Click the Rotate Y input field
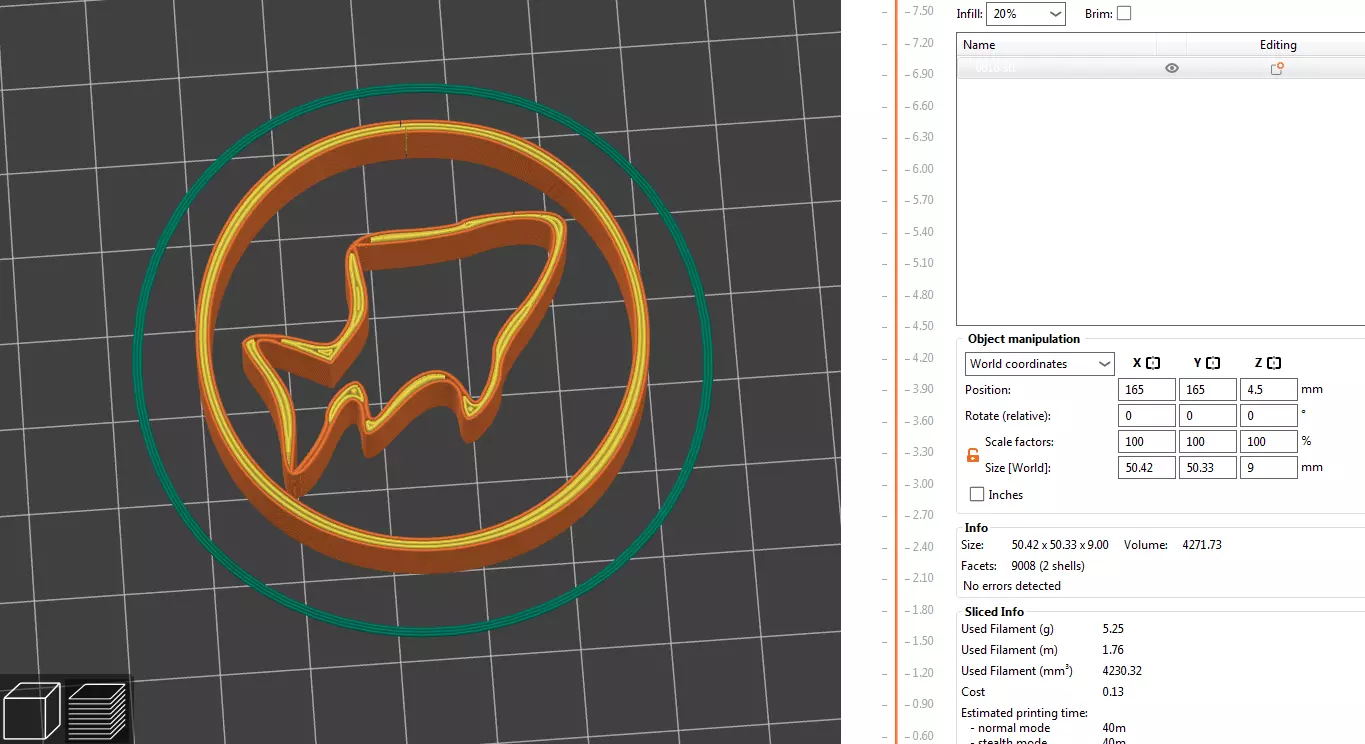Viewport: 1365px width, 744px height. click(x=1208, y=415)
